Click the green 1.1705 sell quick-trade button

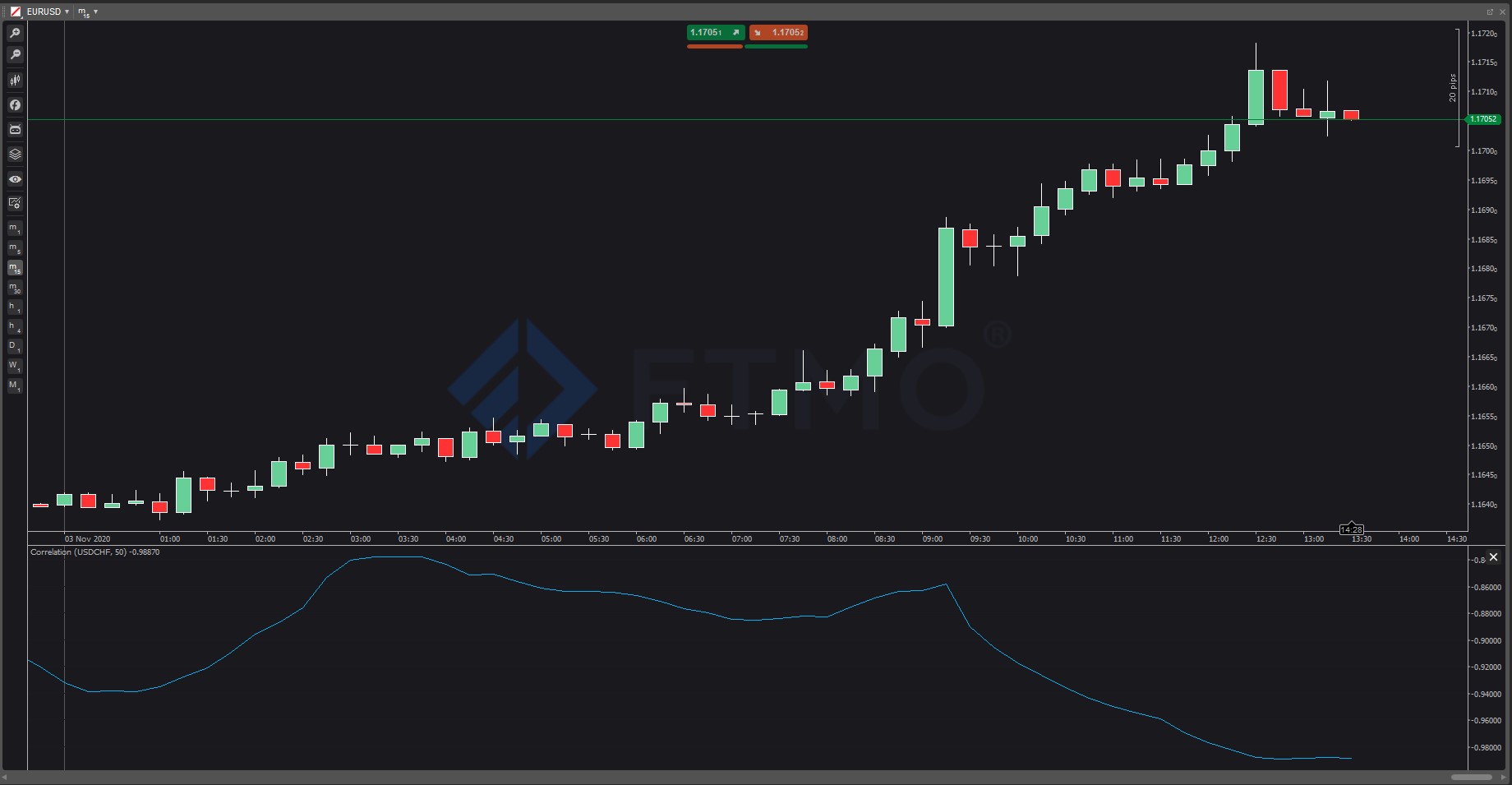click(x=716, y=33)
